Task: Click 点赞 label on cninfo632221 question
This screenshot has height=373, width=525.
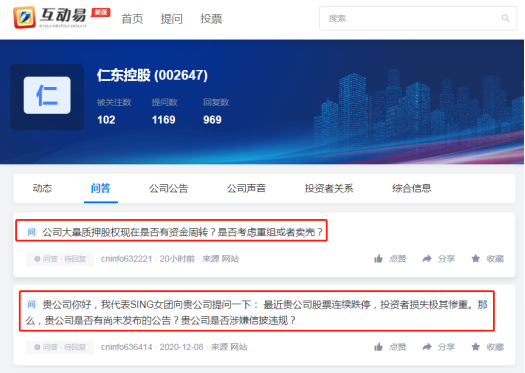Action: coord(397,258)
